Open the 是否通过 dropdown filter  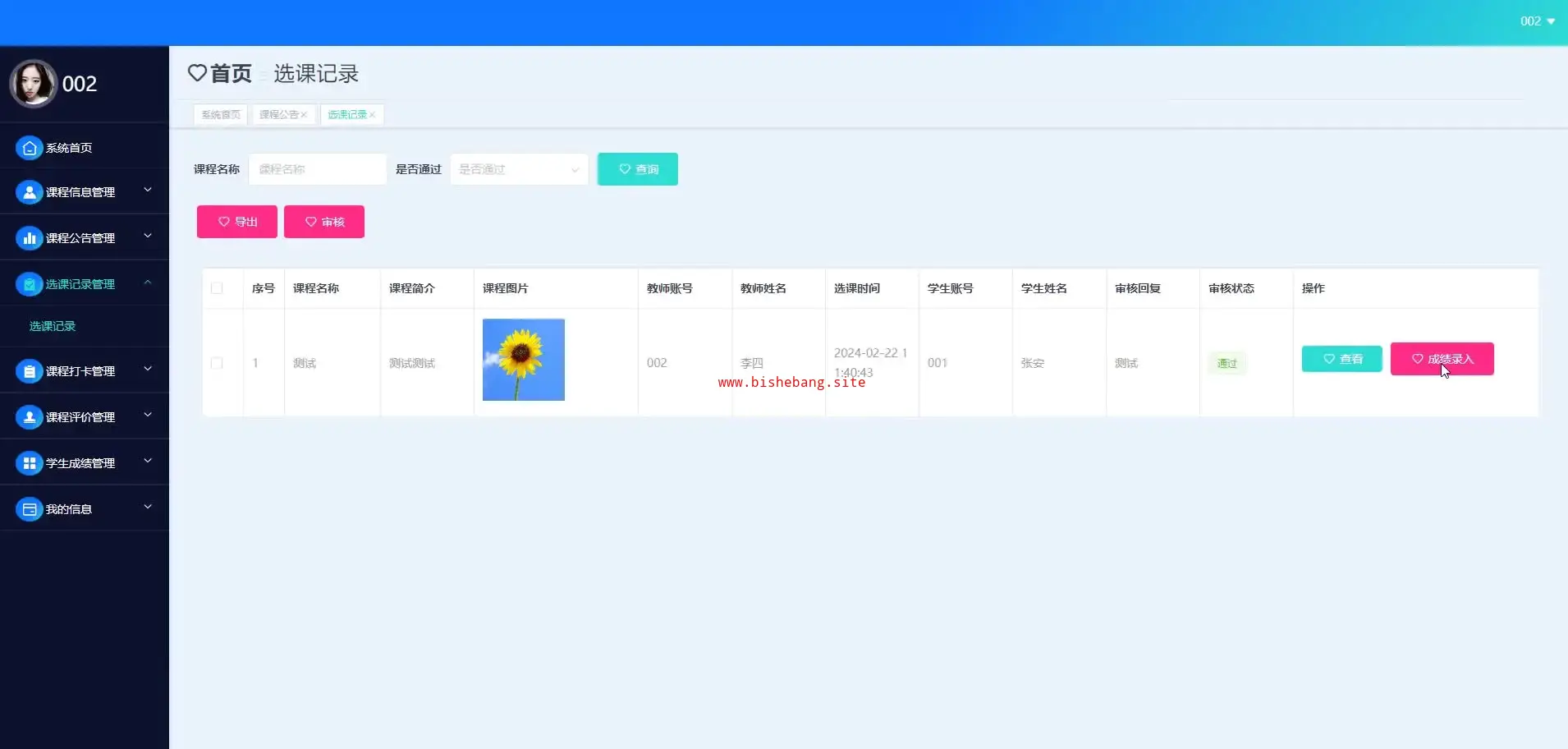519,169
